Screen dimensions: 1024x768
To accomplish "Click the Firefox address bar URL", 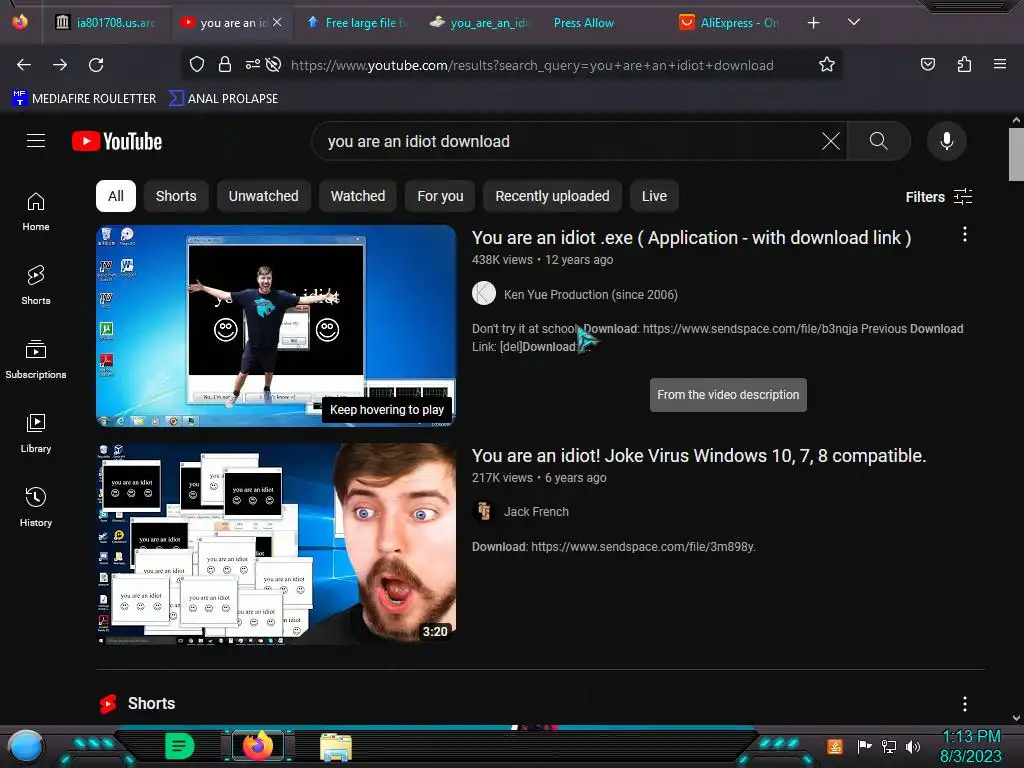I will [x=532, y=65].
